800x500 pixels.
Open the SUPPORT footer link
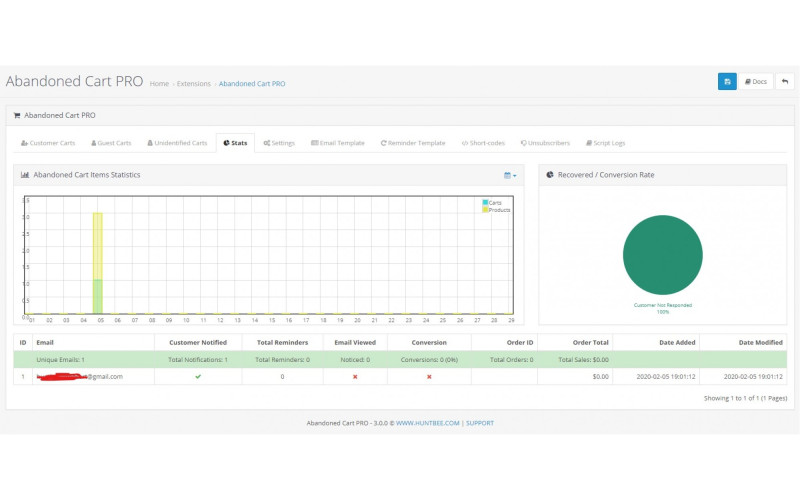pyautogui.click(x=479, y=423)
